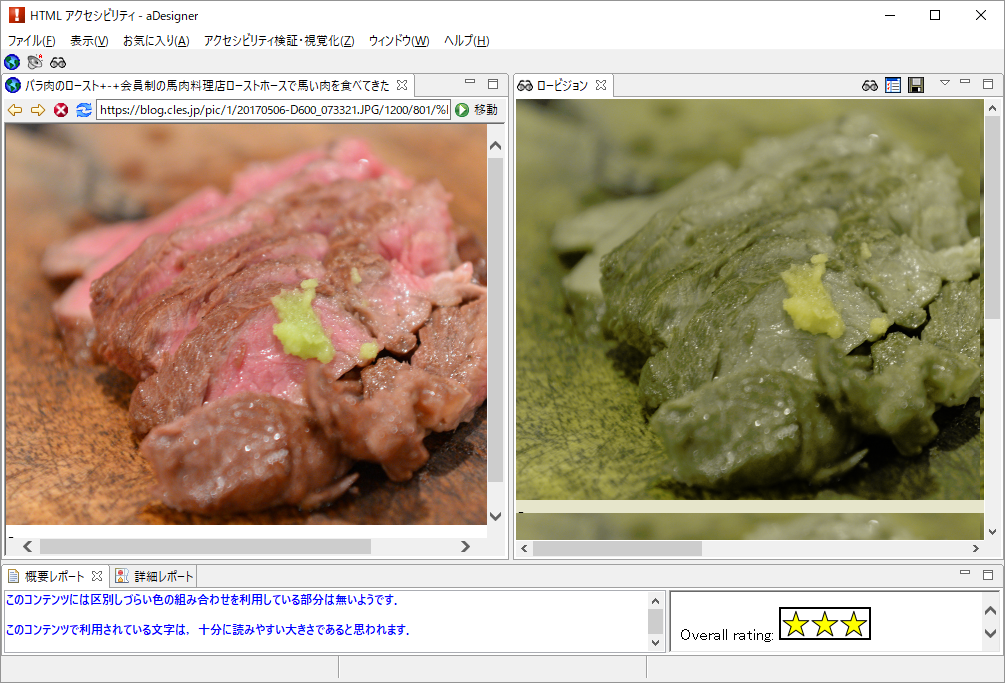Minimize the browser editor pane
The width and height of the screenshot is (1005, 683).
pyautogui.click(x=470, y=83)
